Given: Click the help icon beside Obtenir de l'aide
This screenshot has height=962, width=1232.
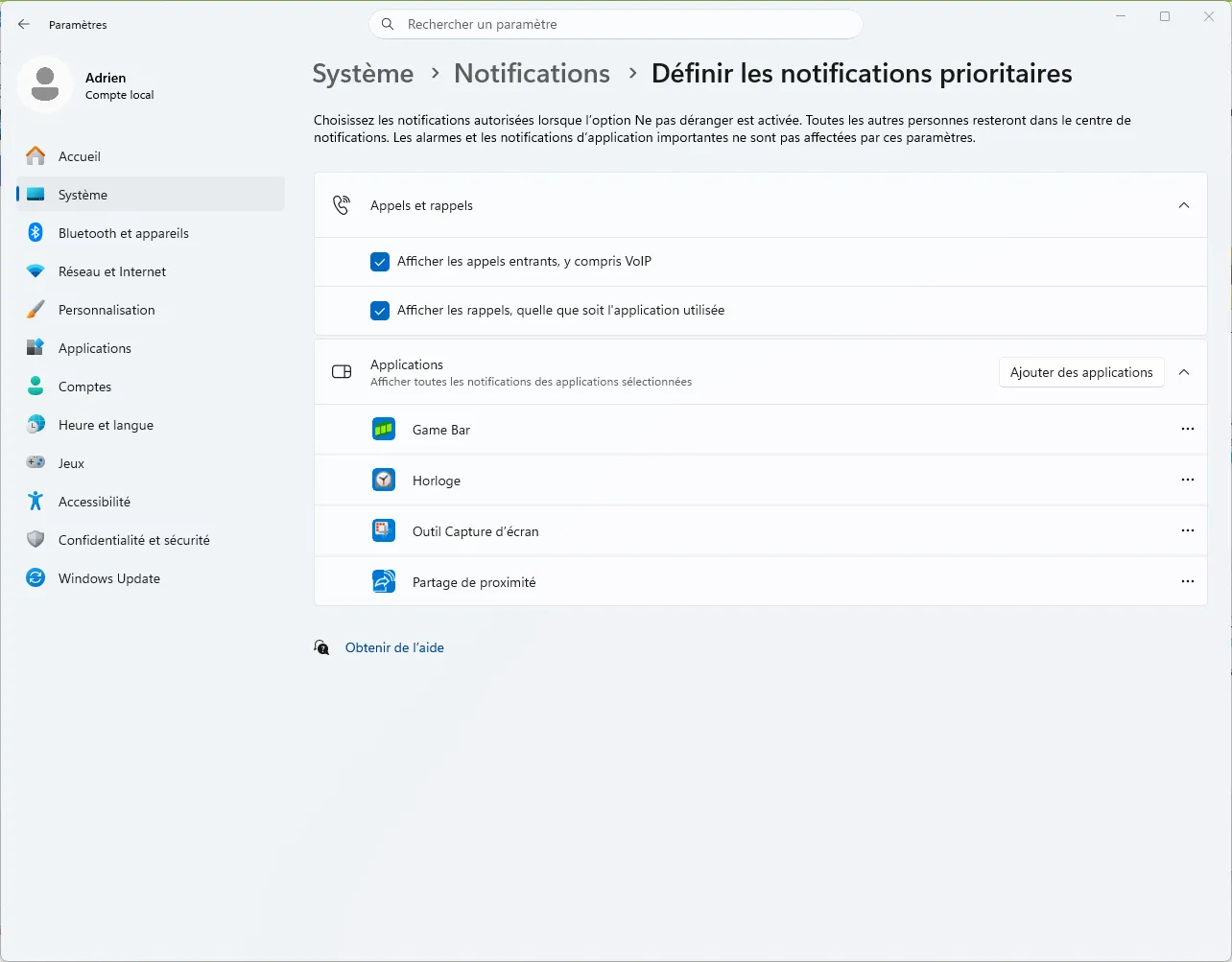Looking at the screenshot, I should (x=322, y=647).
